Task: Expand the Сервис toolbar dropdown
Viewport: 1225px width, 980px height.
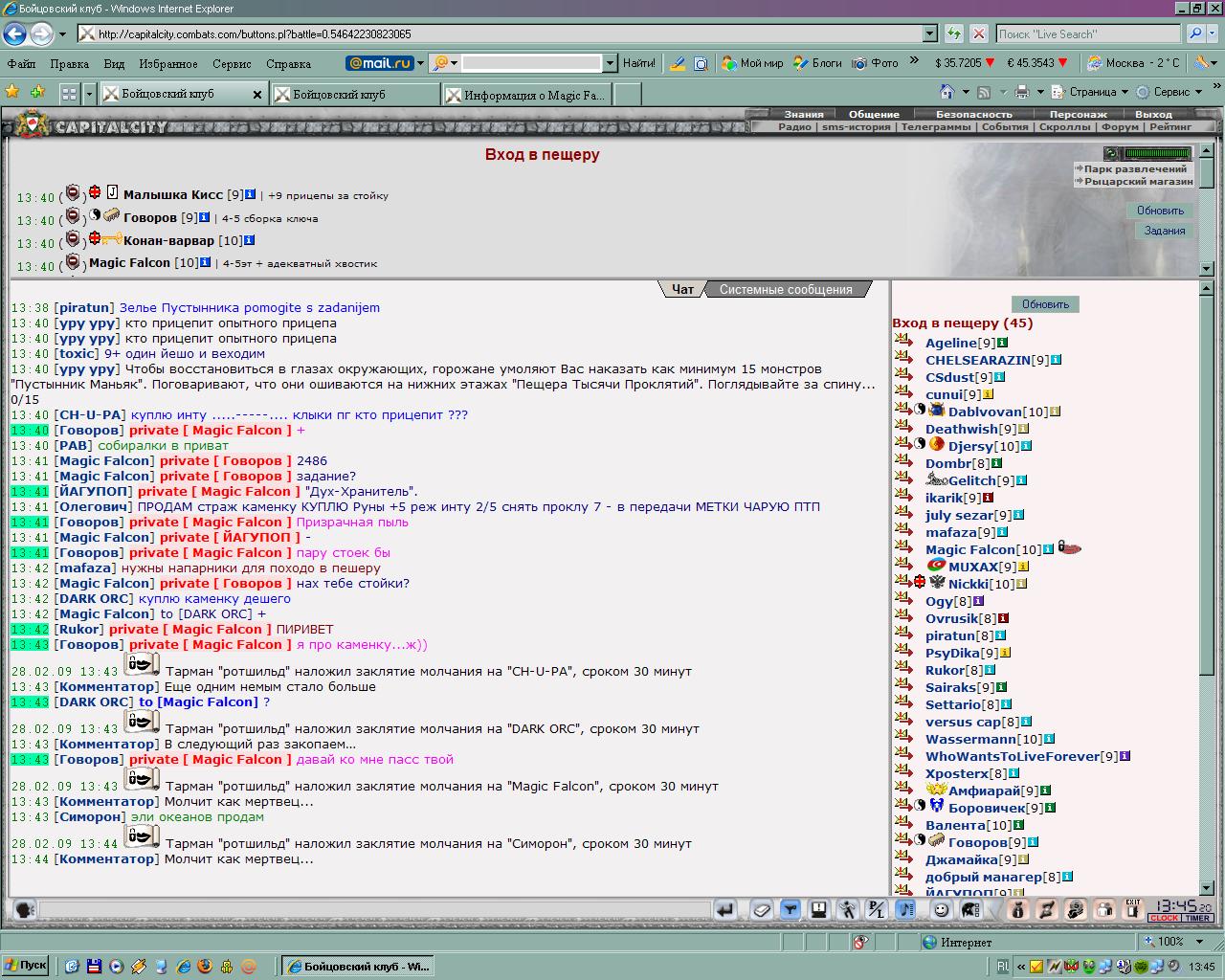Action: [x=1197, y=92]
